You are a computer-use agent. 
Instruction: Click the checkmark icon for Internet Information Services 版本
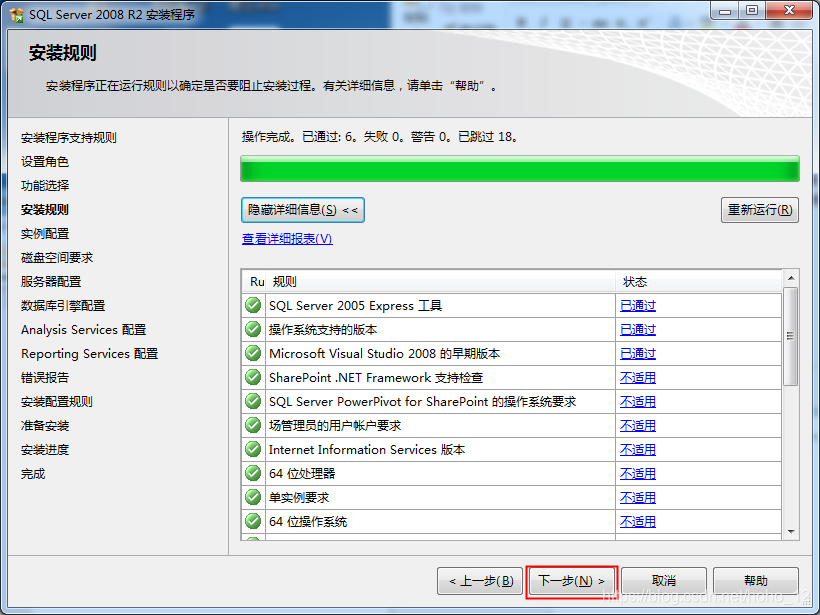click(253, 449)
